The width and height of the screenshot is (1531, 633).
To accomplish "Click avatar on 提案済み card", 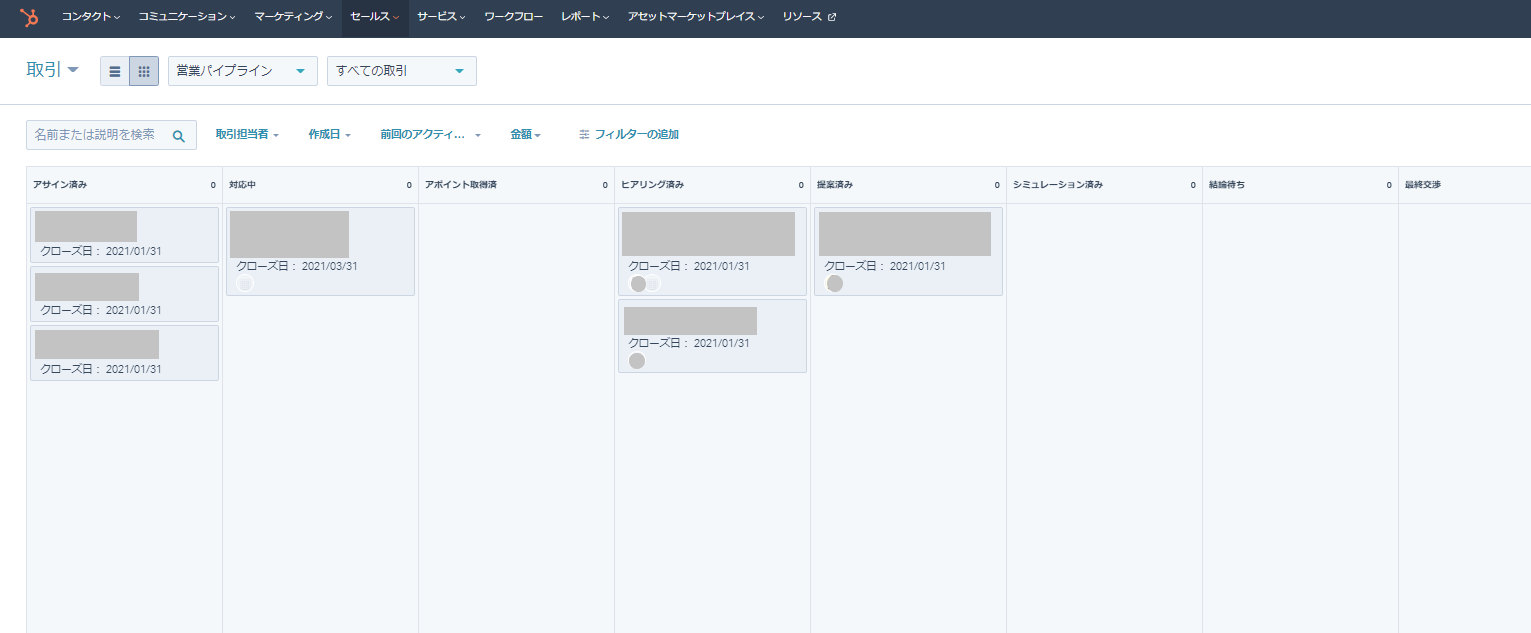I will click(x=834, y=284).
